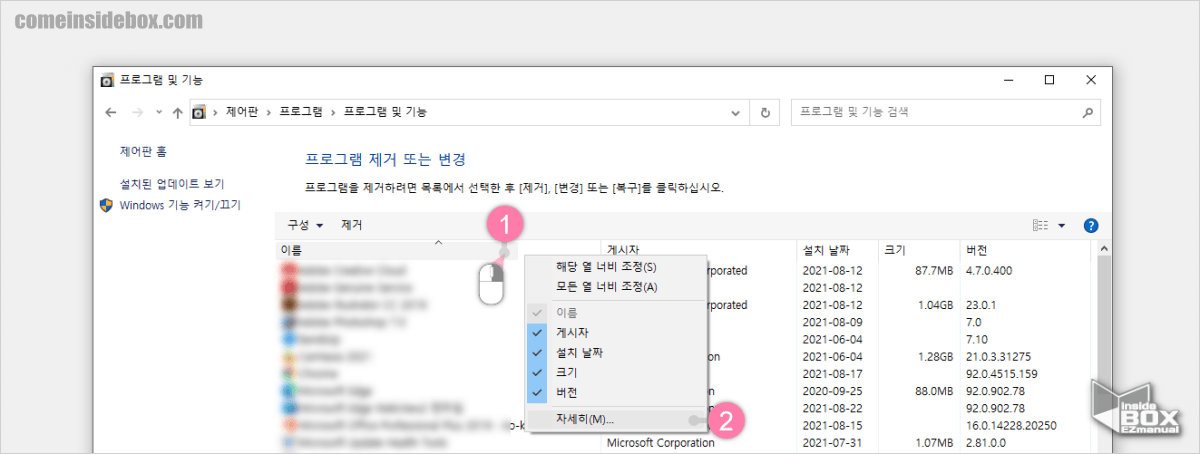Viewport: 1200px width, 454px height.
Task: Select the 2021-08-09 install date cell
Action: pos(832,322)
